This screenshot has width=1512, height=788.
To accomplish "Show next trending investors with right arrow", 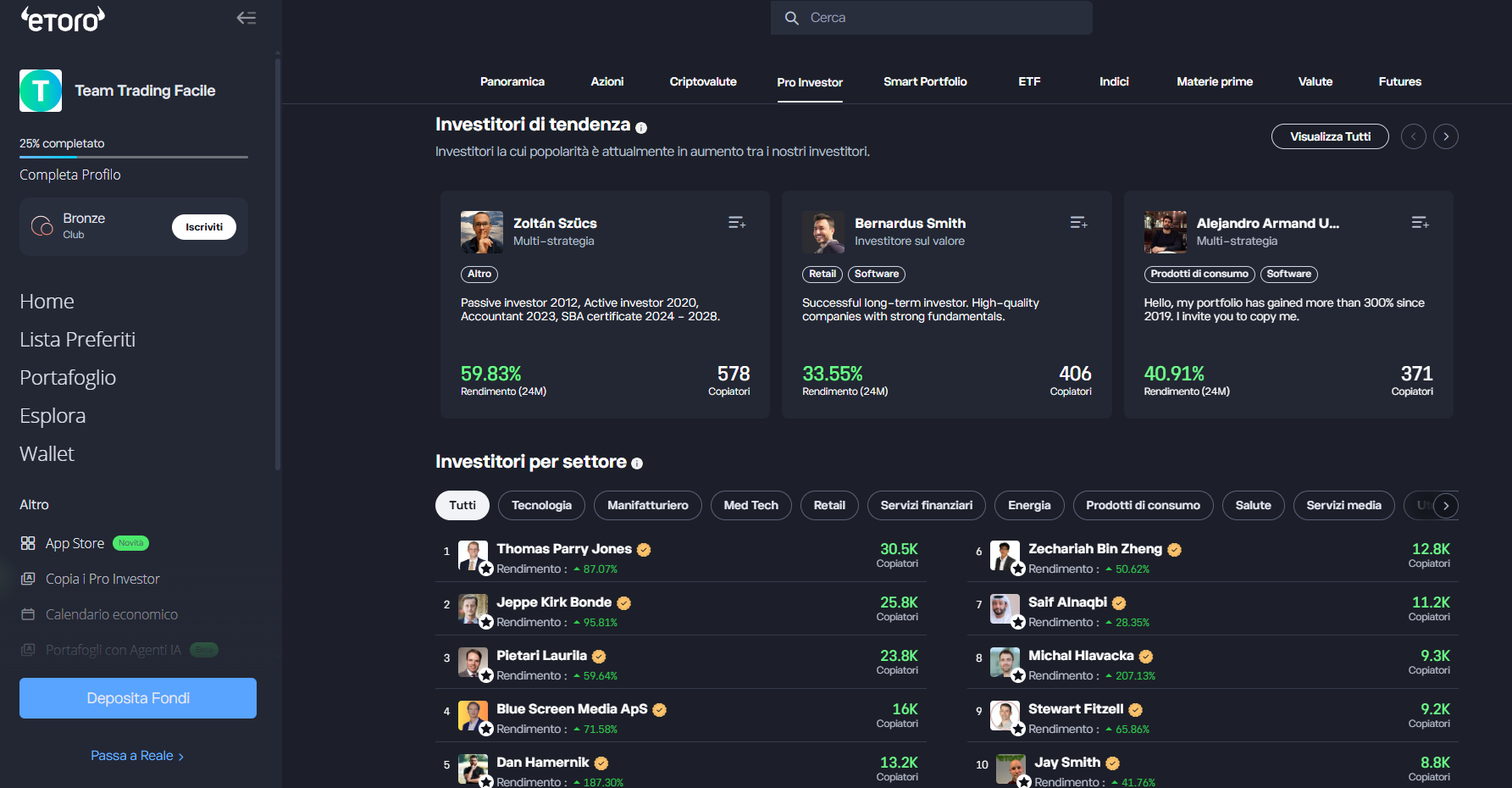I will click(x=1446, y=136).
